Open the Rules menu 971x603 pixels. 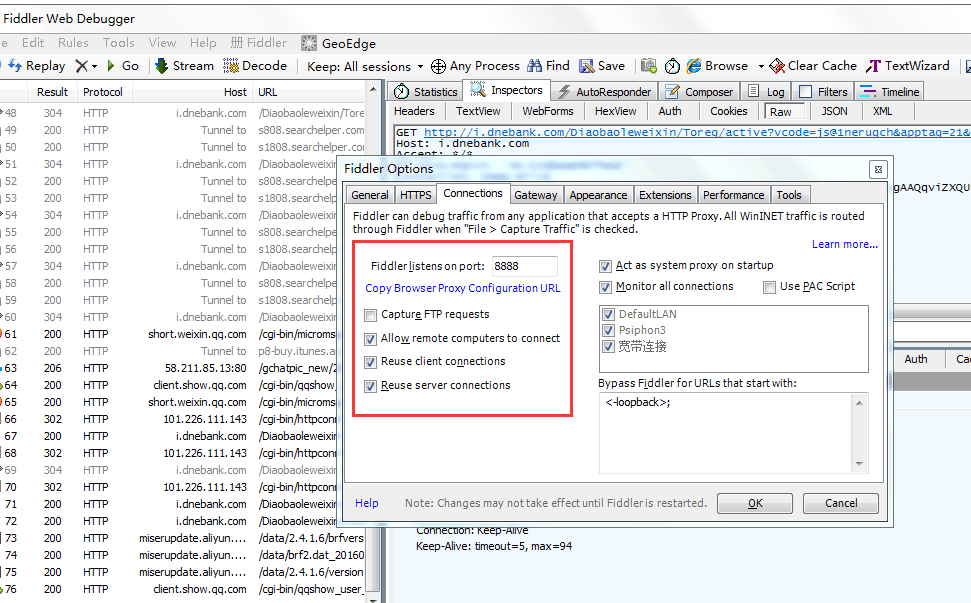tap(73, 43)
